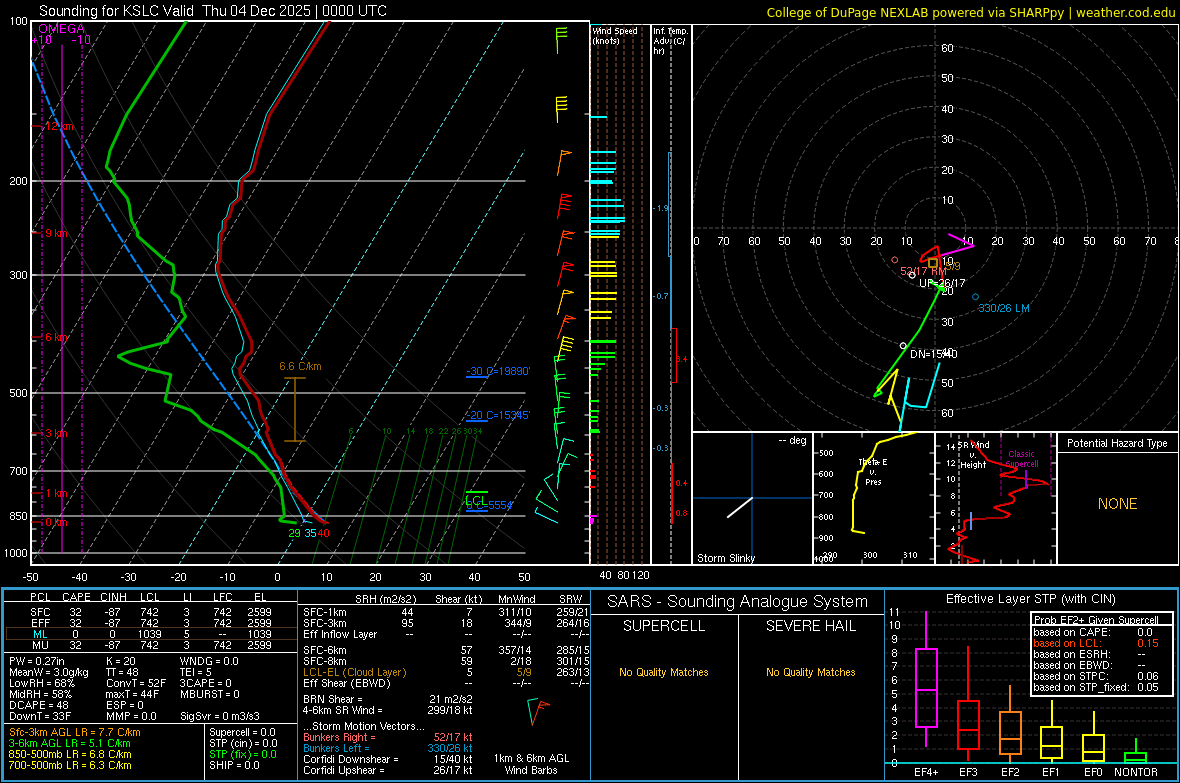Click the based on LCL: probability row
Image resolution: width=1180 pixels, height=783 pixels.
[1096, 643]
